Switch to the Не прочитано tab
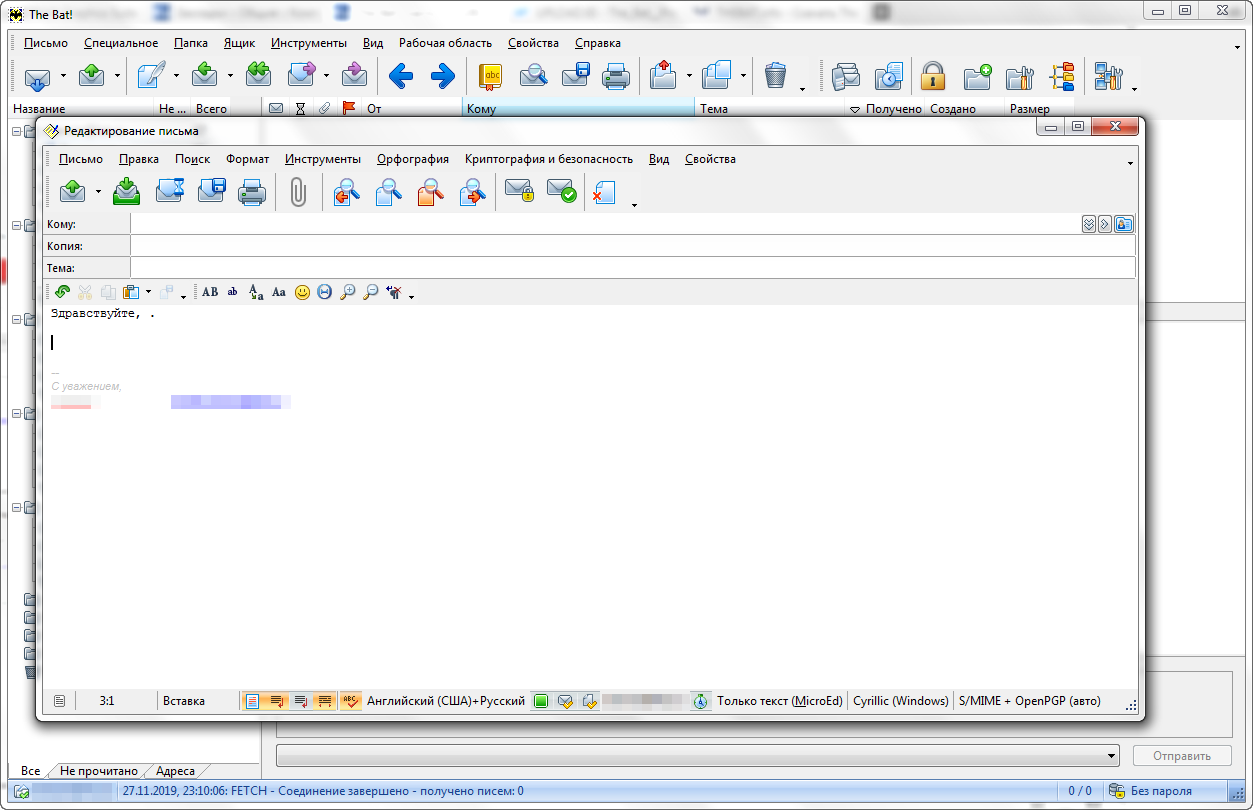 pyautogui.click(x=98, y=771)
